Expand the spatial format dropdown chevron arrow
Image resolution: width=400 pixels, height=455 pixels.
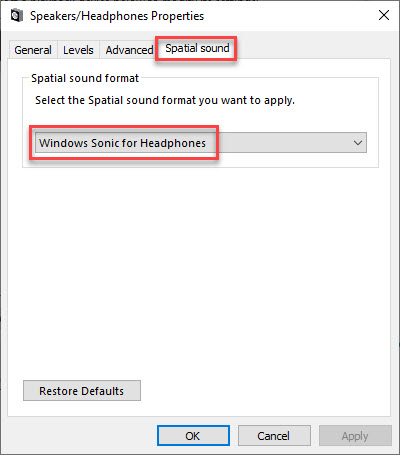(x=358, y=143)
